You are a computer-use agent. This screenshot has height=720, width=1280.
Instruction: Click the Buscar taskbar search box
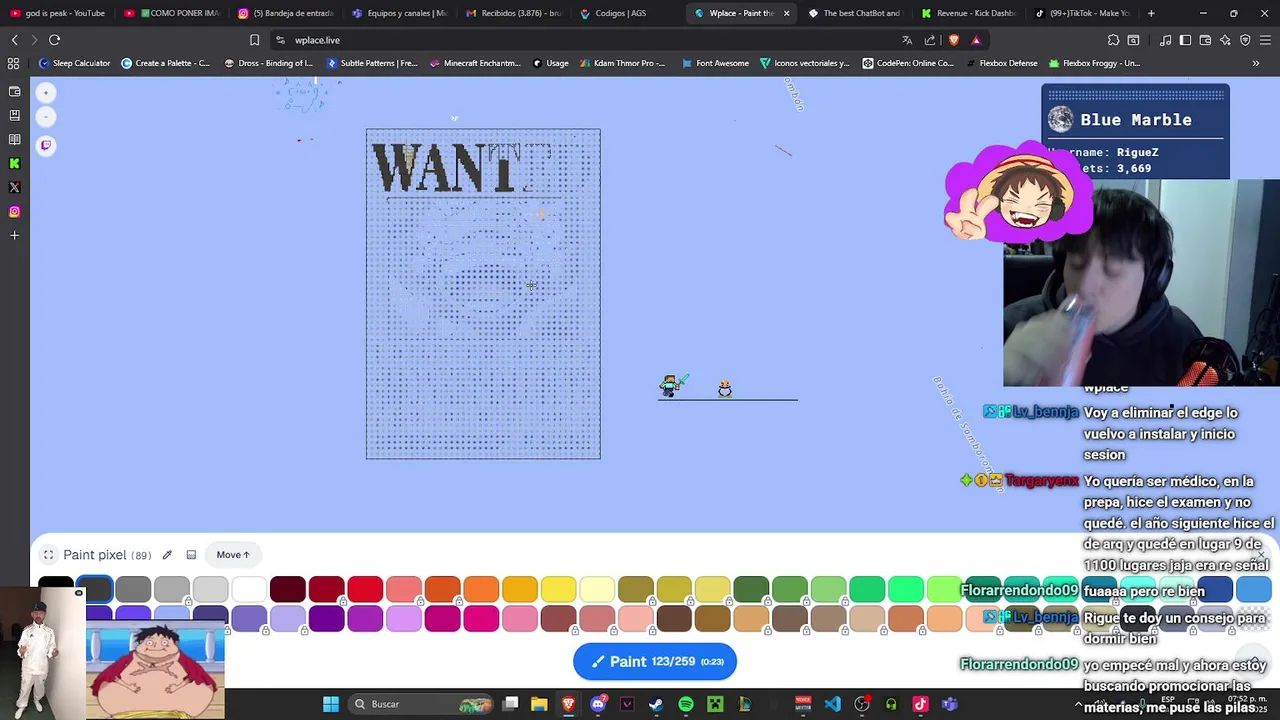point(420,704)
